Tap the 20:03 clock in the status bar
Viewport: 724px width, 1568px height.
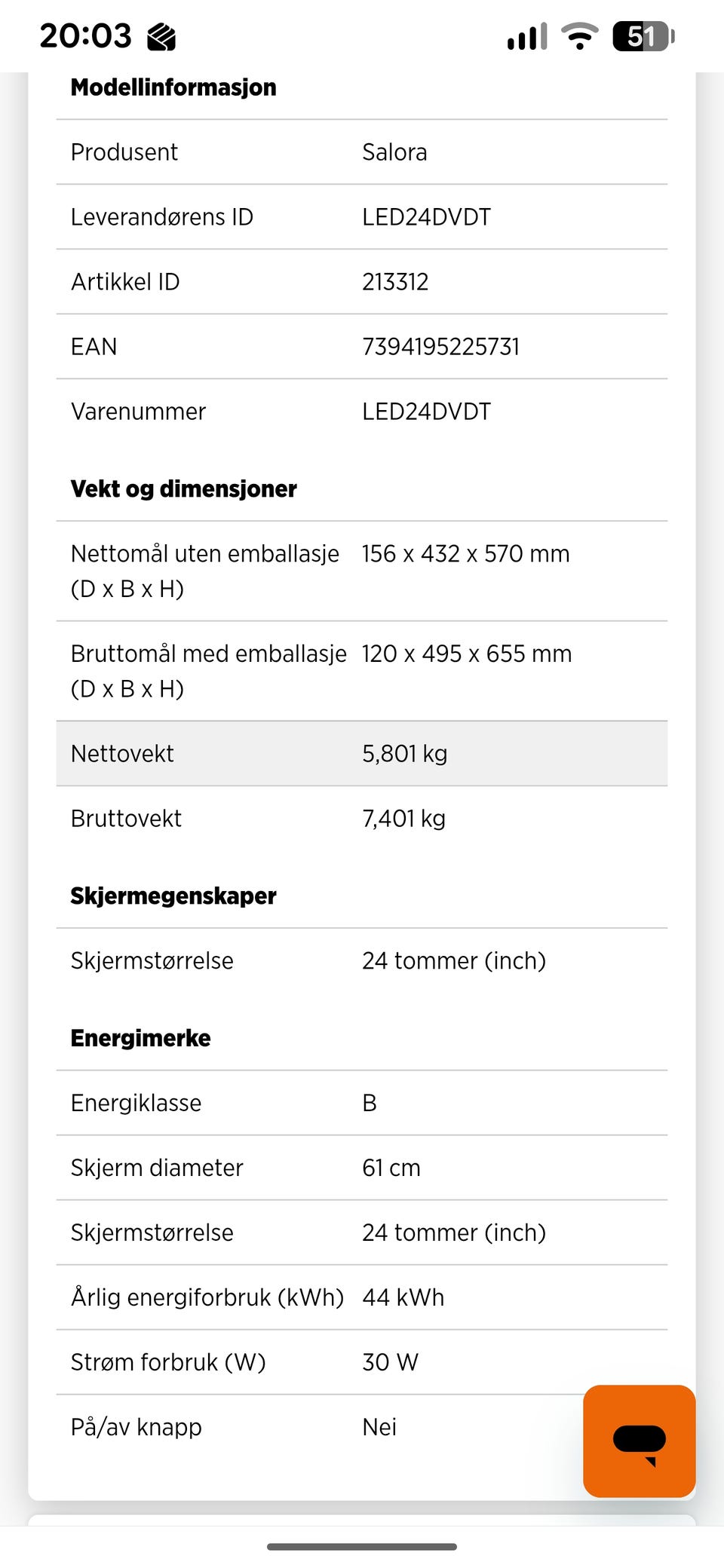85,36
